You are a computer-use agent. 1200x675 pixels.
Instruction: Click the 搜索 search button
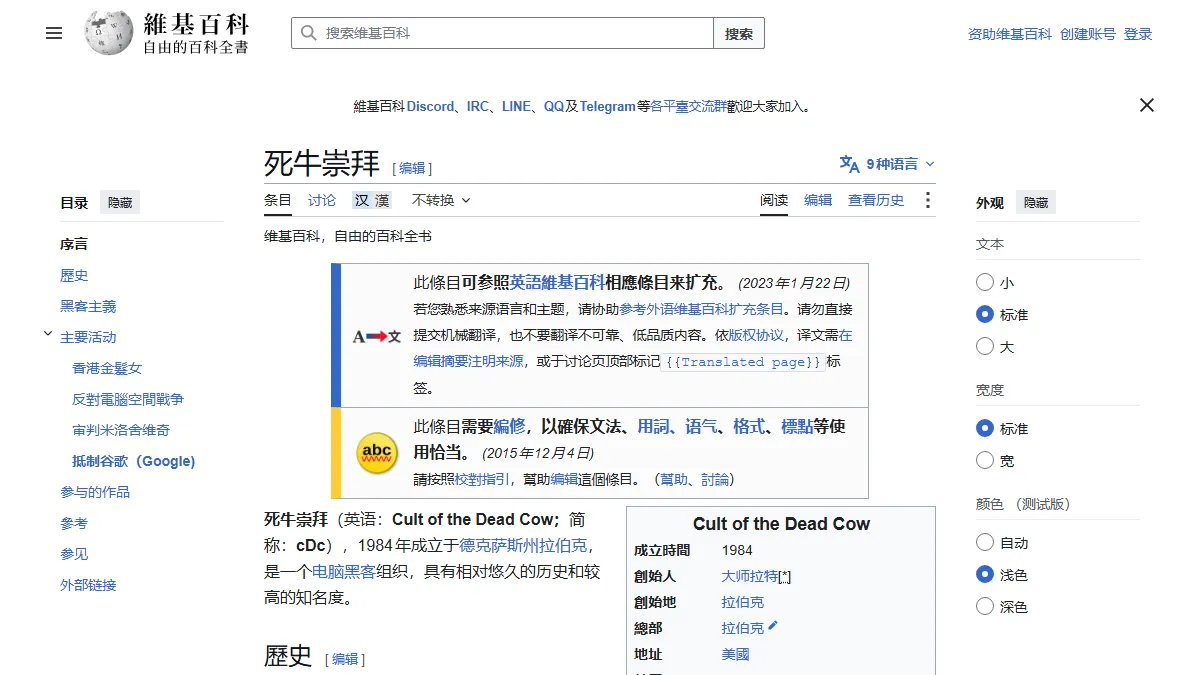tap(739, 33)
